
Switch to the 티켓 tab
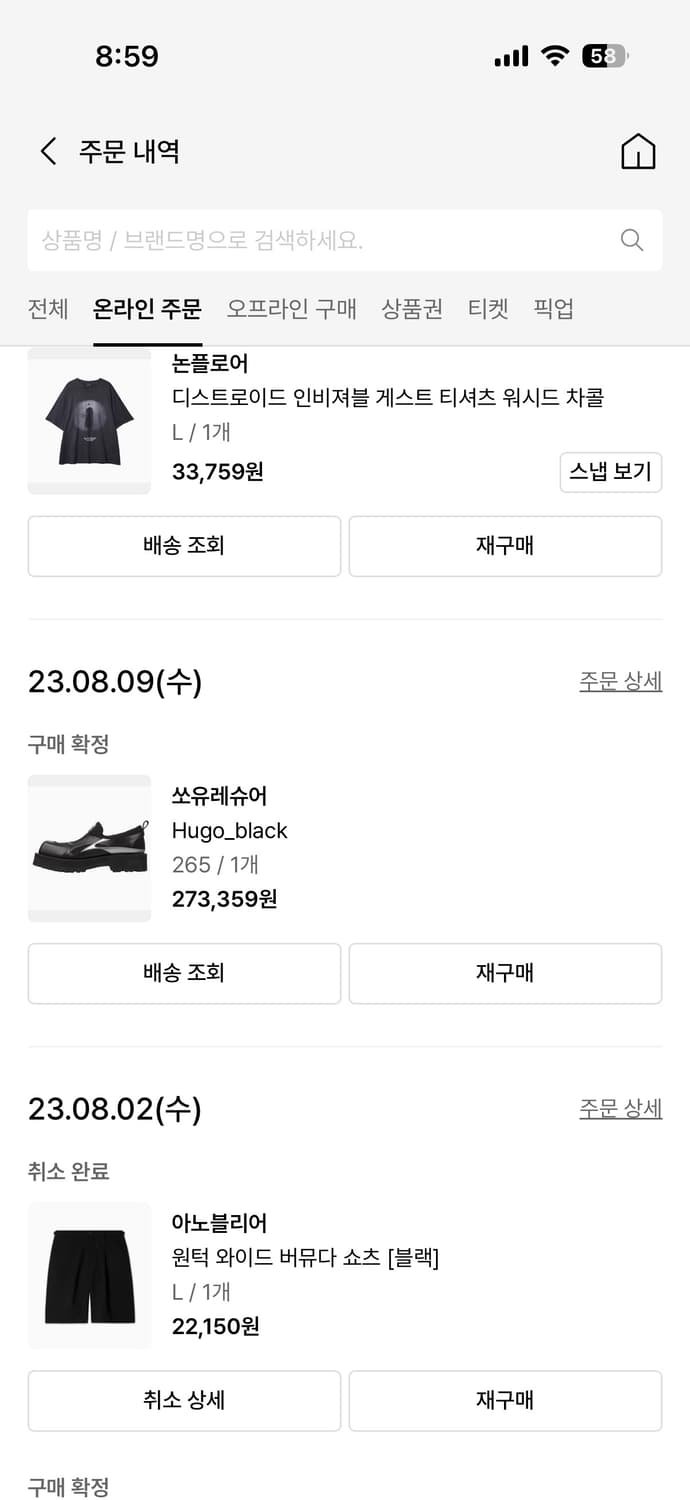tap(487, 309)
